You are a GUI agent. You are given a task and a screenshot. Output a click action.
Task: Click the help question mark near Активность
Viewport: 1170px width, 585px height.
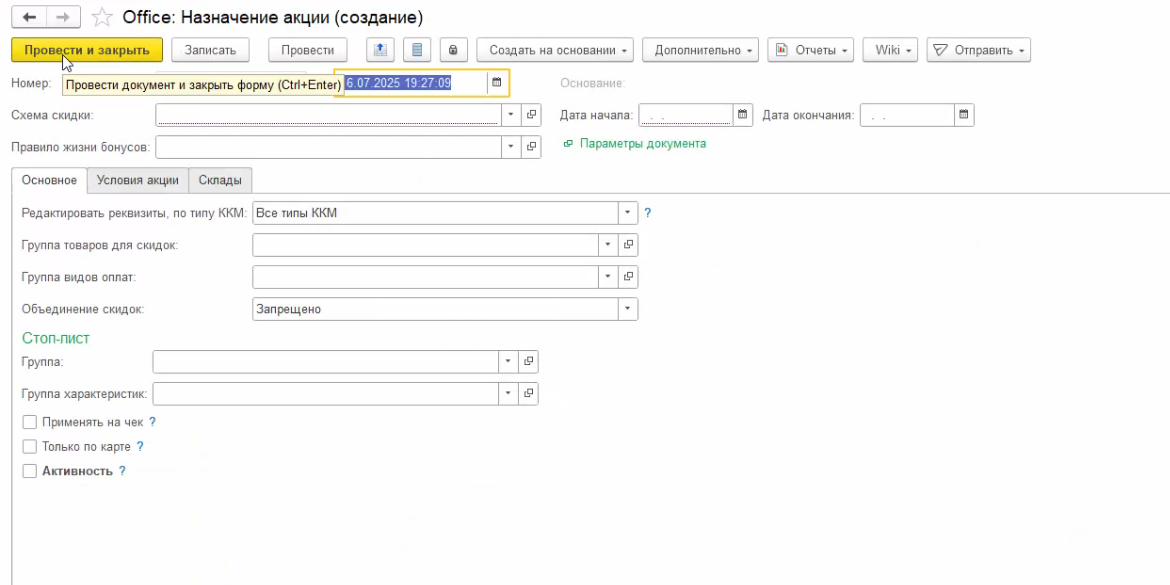click(x=122, y=471)
